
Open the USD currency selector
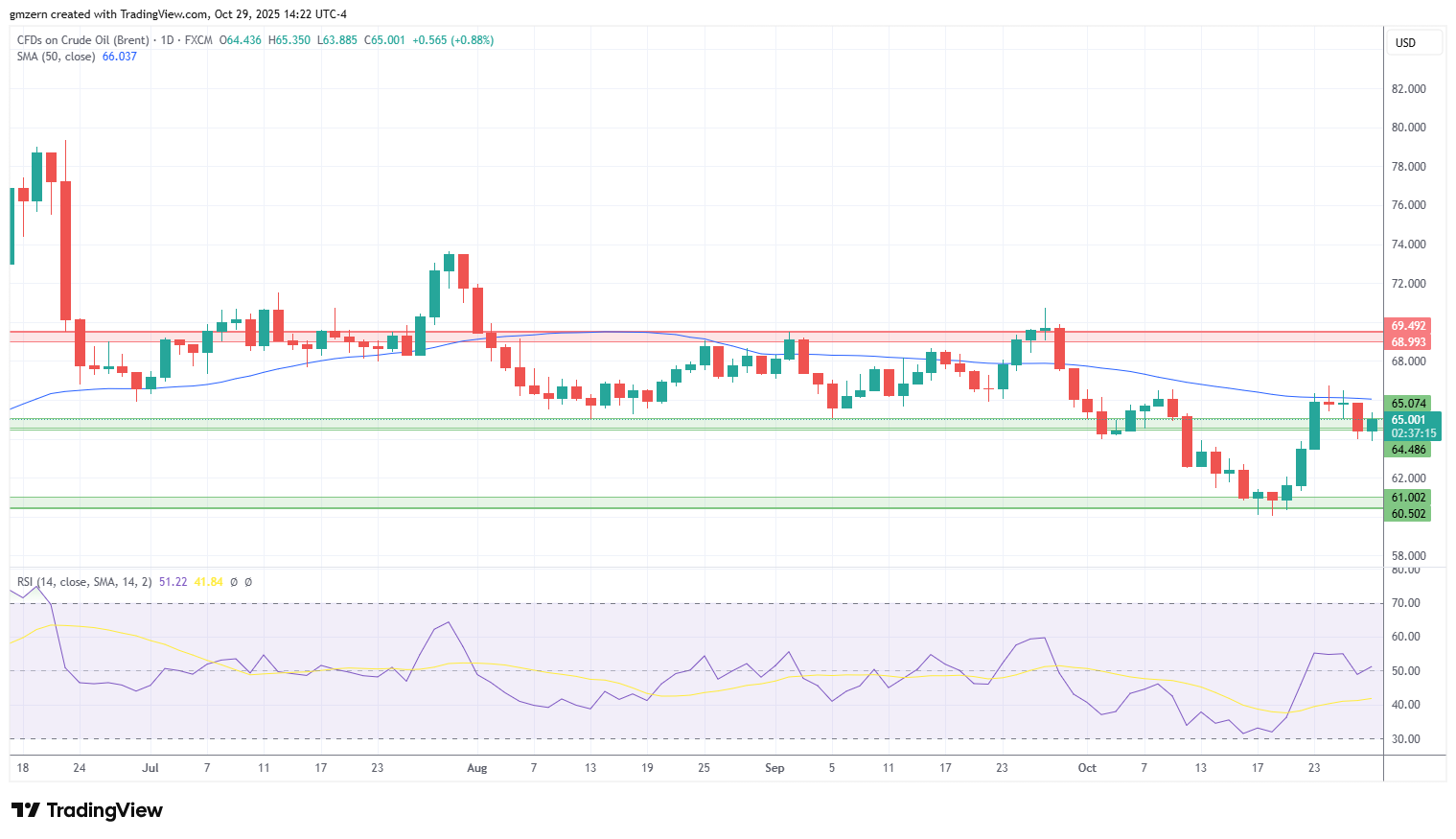click(1415, 42)
